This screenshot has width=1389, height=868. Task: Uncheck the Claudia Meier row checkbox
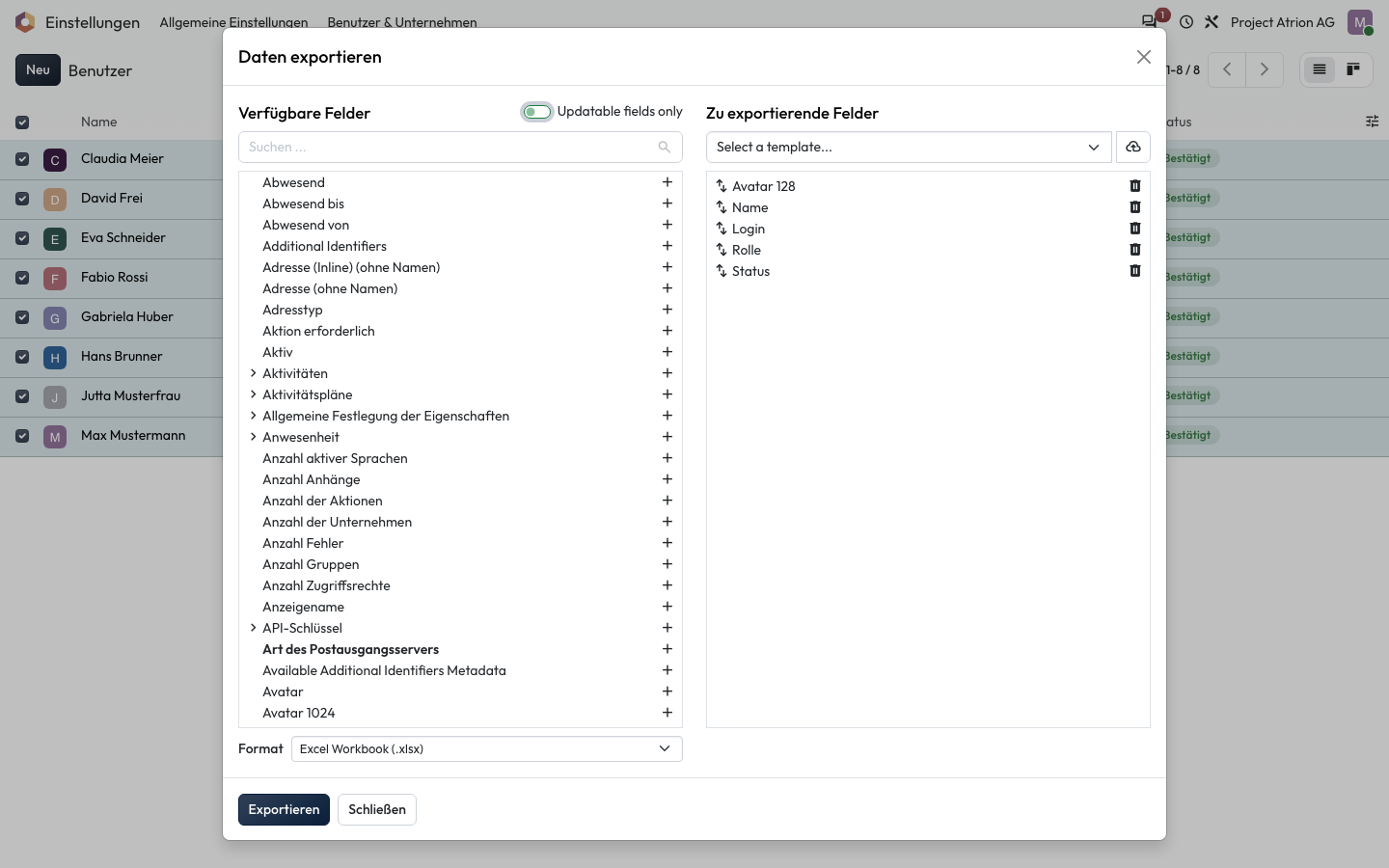point(22,159)
